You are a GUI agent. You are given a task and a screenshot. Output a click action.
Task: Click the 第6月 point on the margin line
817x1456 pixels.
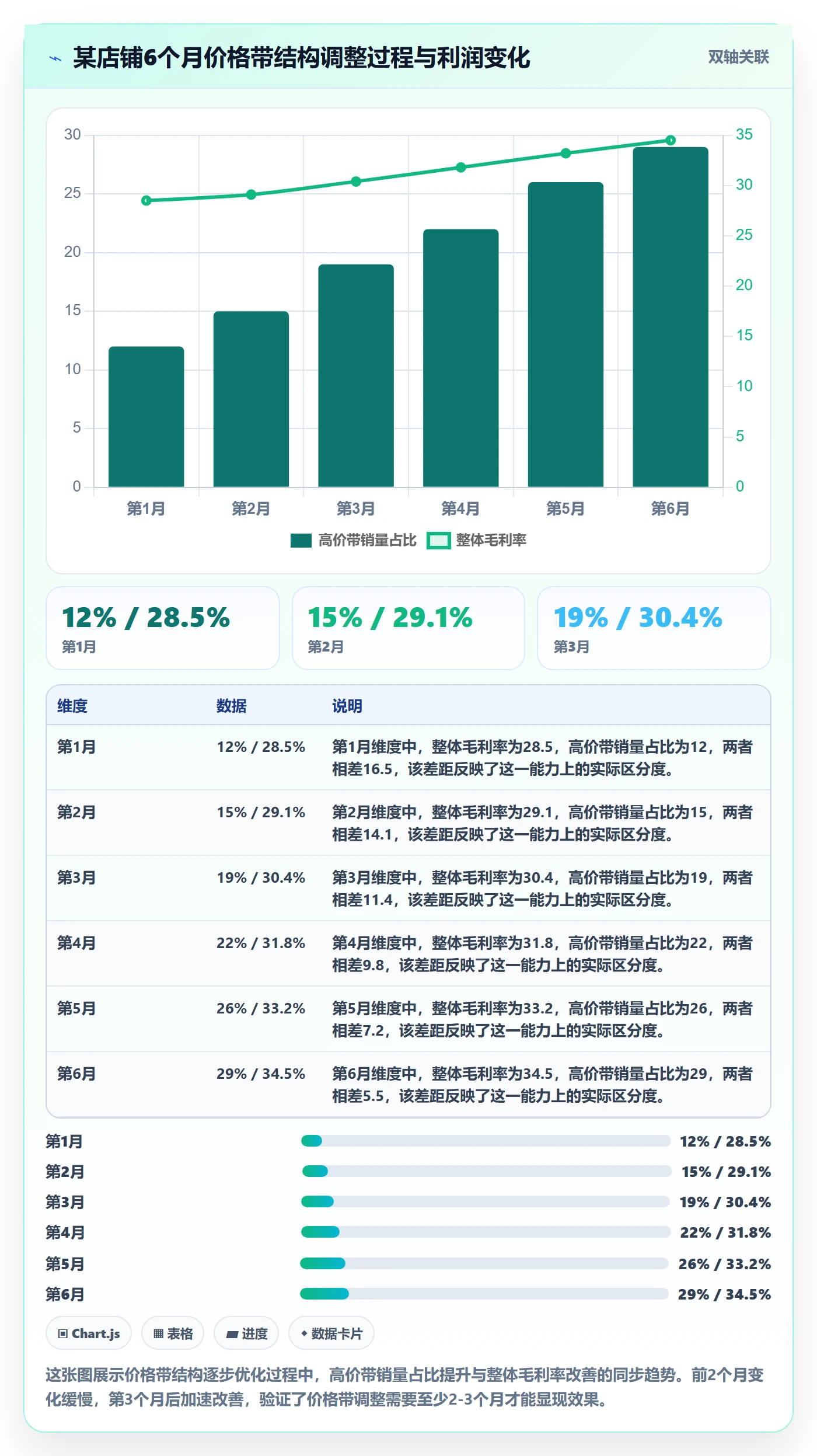[x=671, y=140]
